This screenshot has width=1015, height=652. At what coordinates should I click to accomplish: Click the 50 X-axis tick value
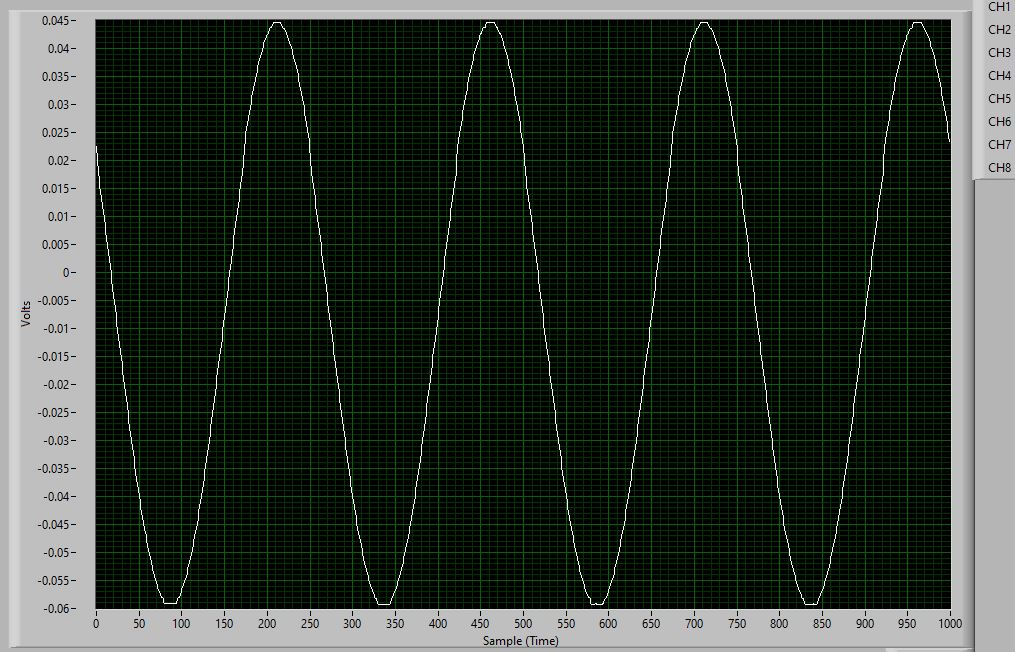(x=139, y=624)
